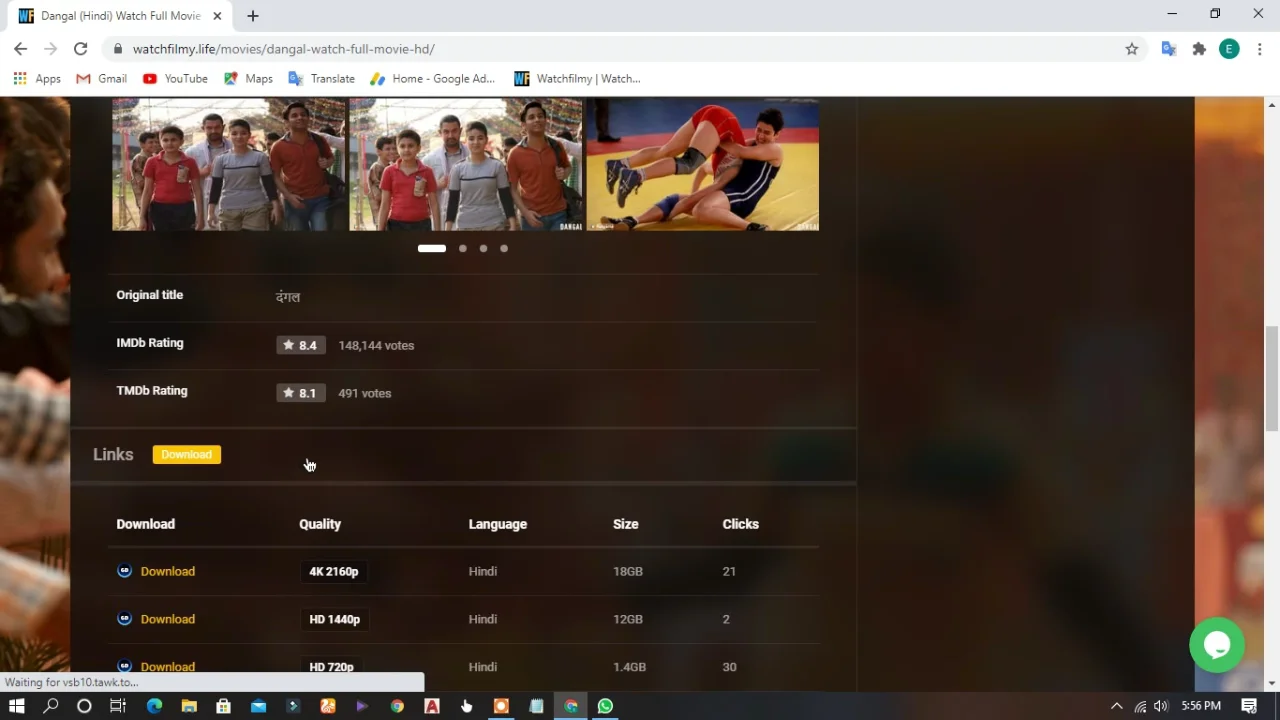Click the address bar URL
The width and height of the screenshot is (1280, 720).
coord(283,48)
